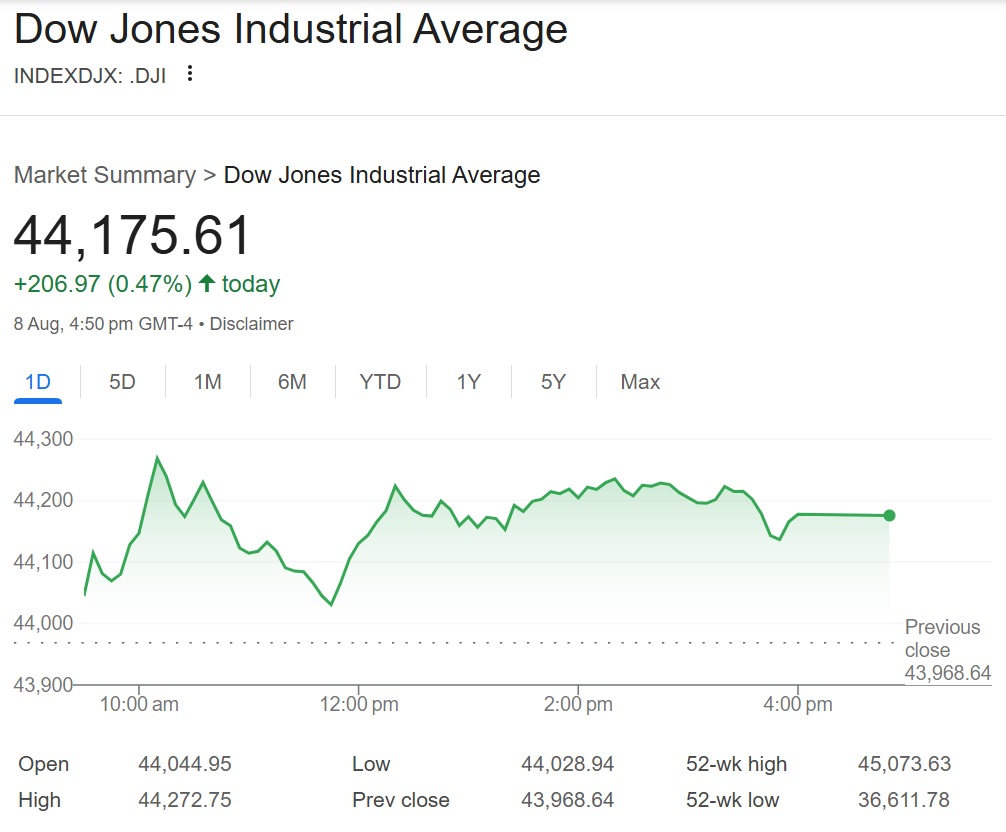
Task: Open the three-dot overflow menu
Action: point(189,73)
